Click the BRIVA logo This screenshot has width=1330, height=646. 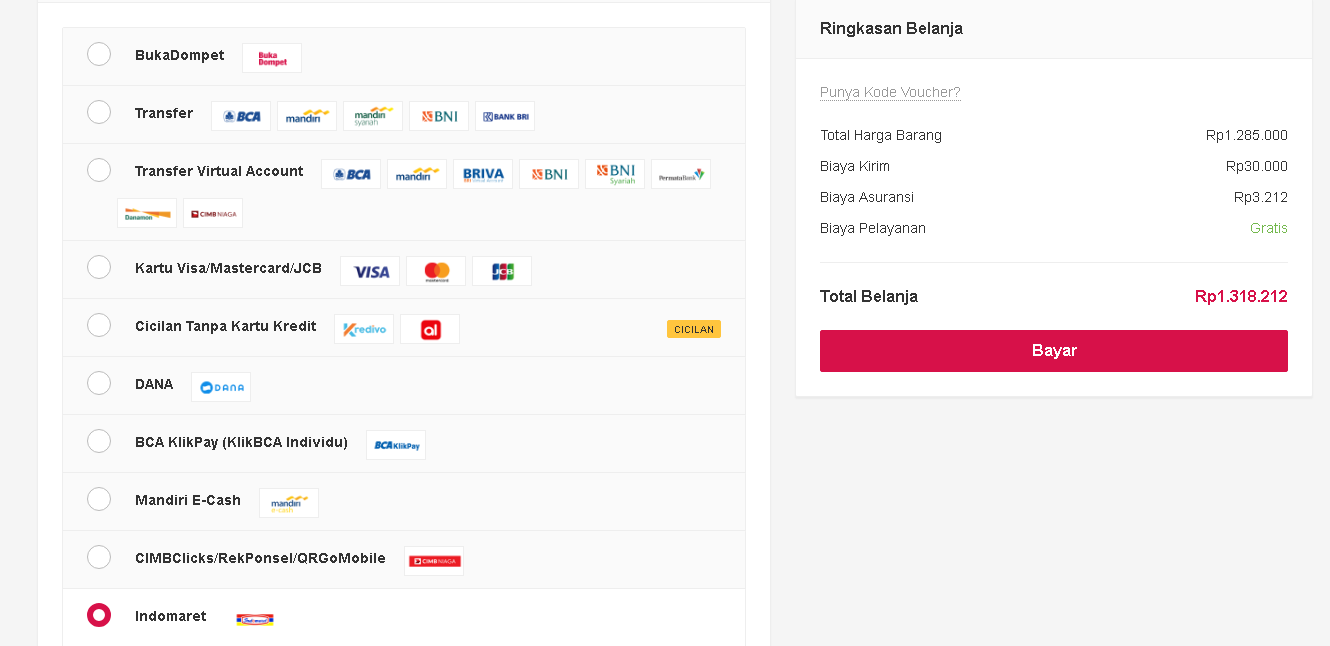483,174
